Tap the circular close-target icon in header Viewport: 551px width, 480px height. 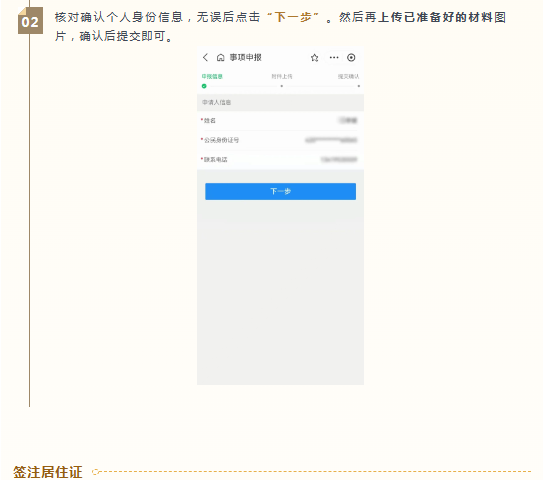(351, 58)
